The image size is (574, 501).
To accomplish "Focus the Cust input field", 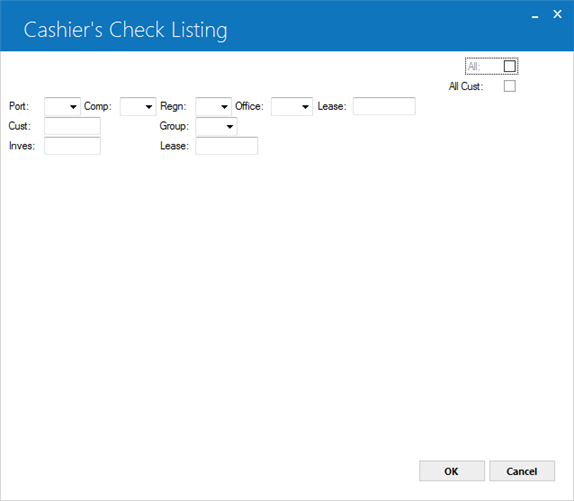I will click(x=72, y=126).
